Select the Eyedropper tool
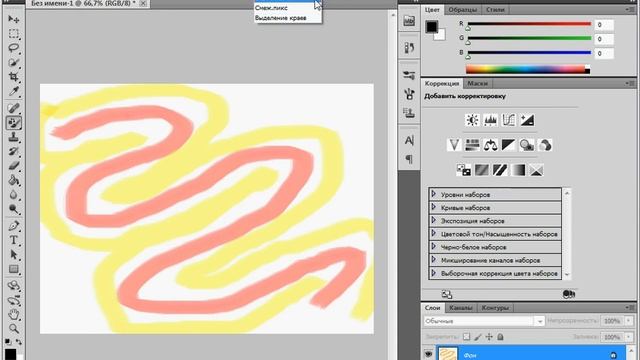This screenshot has height=360, width=640. [13, 91]
